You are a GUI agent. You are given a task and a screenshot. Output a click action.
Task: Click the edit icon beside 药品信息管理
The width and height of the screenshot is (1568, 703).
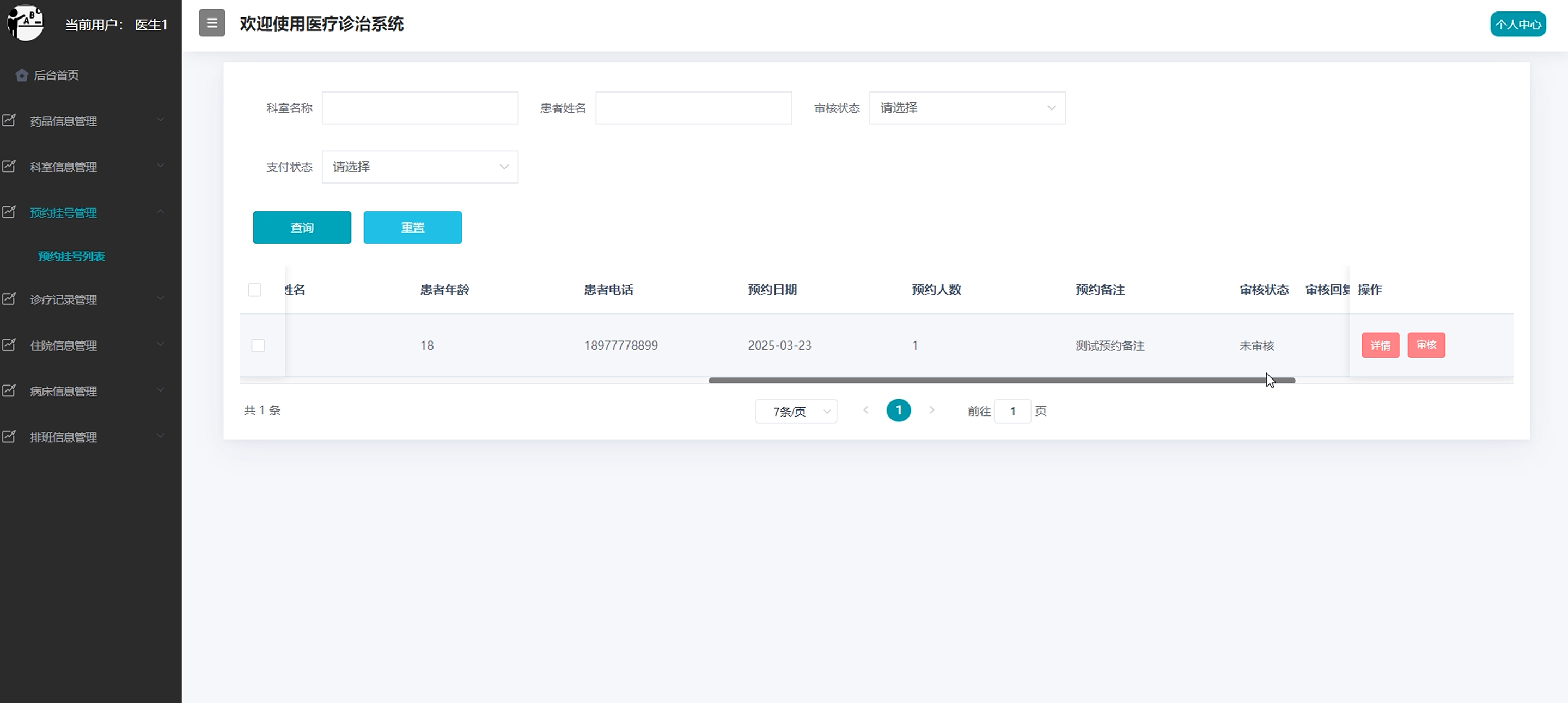click(9, 120)
